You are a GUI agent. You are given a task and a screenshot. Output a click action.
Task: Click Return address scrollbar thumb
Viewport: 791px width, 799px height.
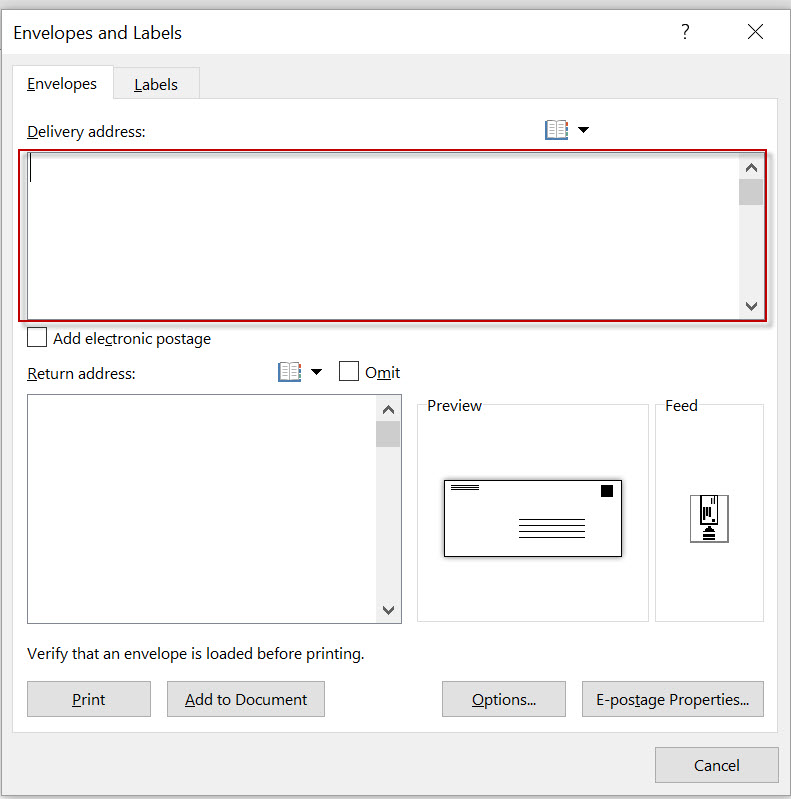click(388, 434)
